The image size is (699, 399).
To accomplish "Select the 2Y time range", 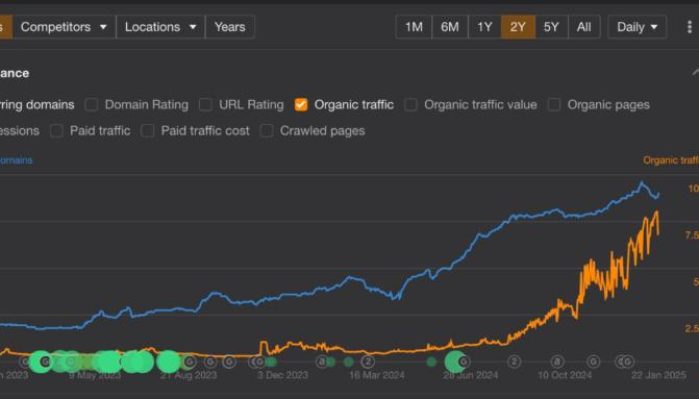I will 518,27.
